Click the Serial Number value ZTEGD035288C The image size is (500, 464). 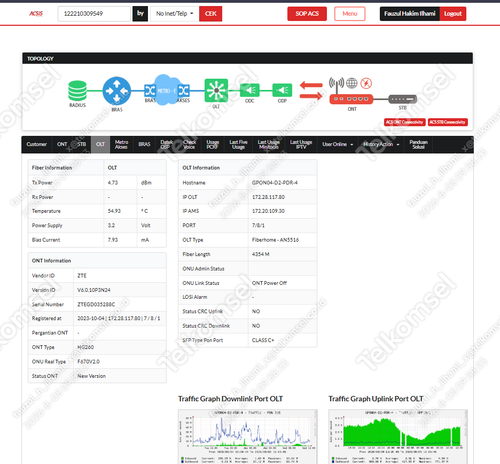(x=96, y=304)
